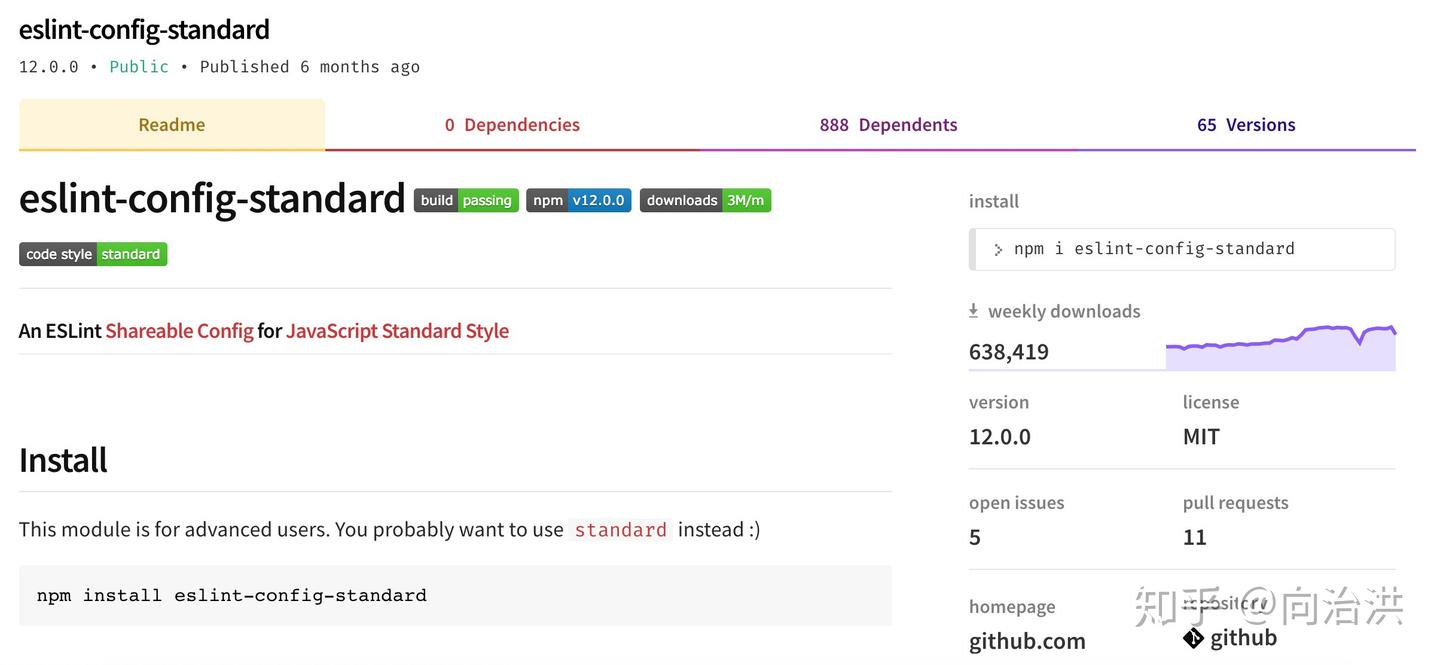The image size is (1440, 665).
Task: Click the npm v12.0.0 version badge
Action: click(x=578, y=200)
